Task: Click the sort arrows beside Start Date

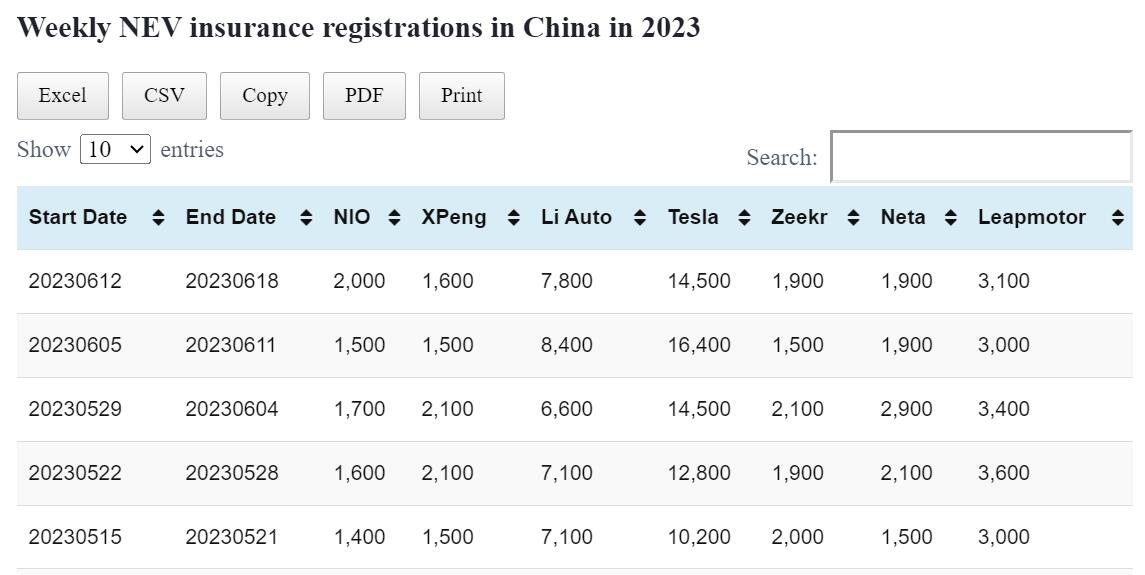Action: click(158, 218)
